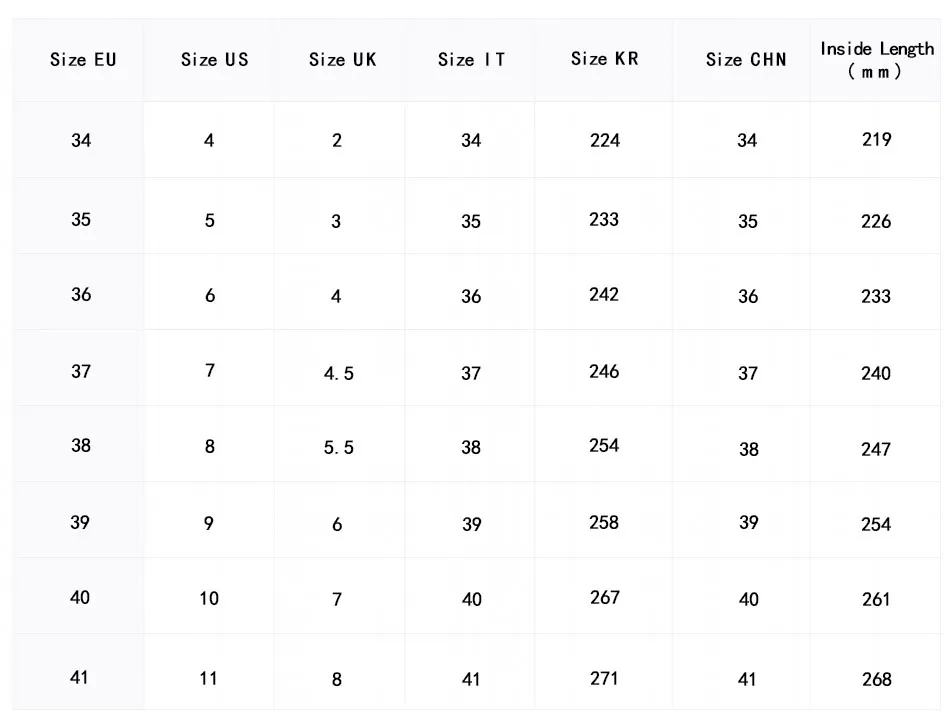951x728 pixels.
Task: Select US size 10 cell
Action: (208, 598)
